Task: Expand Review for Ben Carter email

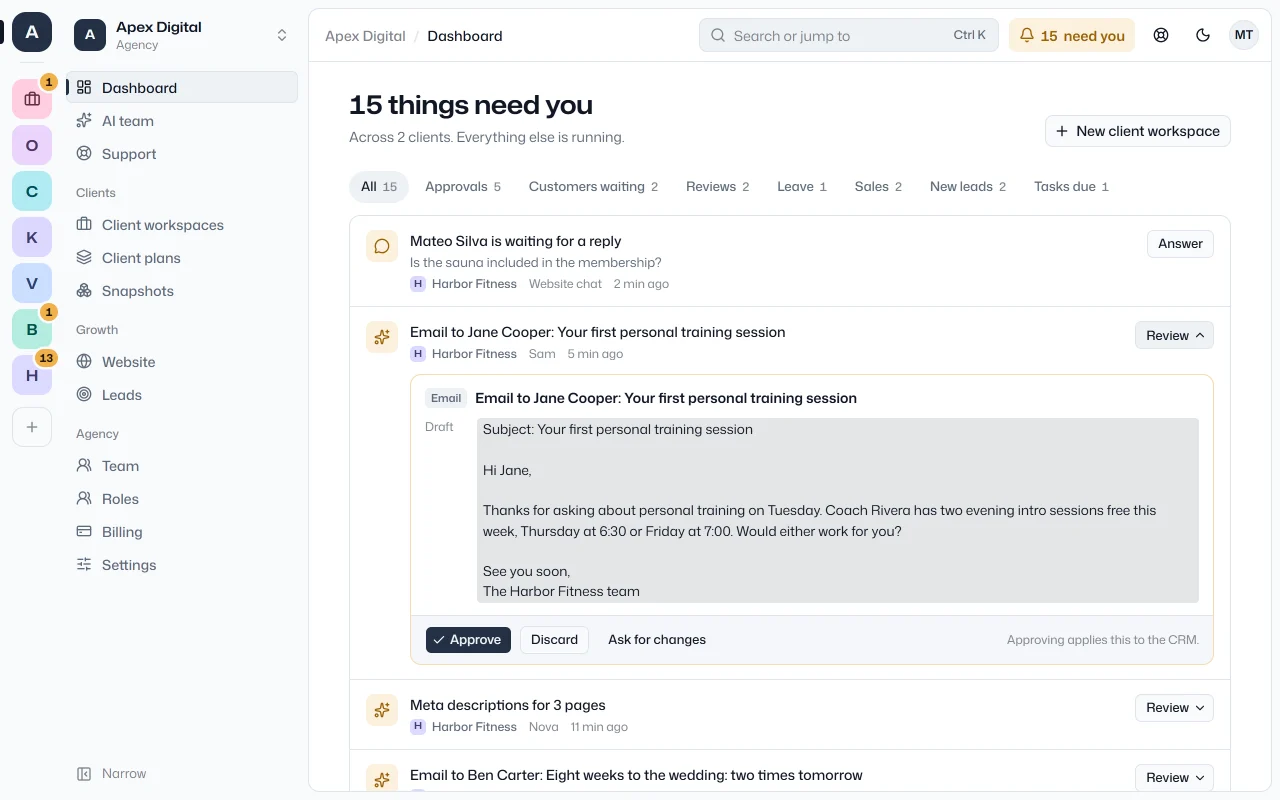Action: click(x=1174, y=777)
